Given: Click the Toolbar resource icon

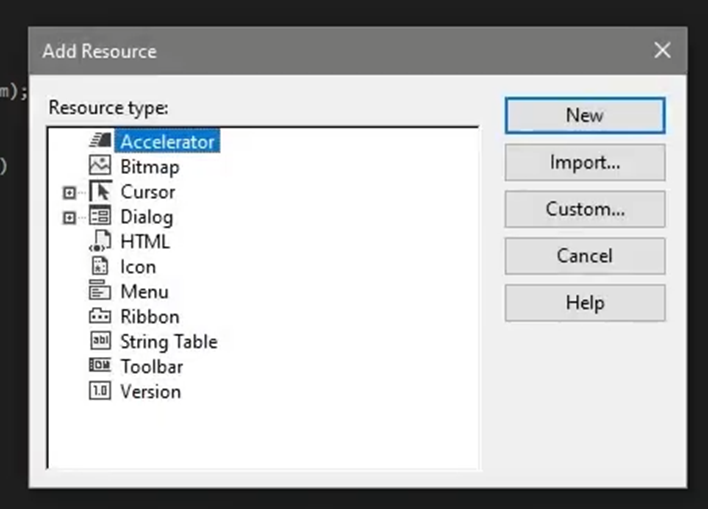Looking at the screenshot, I should click(100, 367).
